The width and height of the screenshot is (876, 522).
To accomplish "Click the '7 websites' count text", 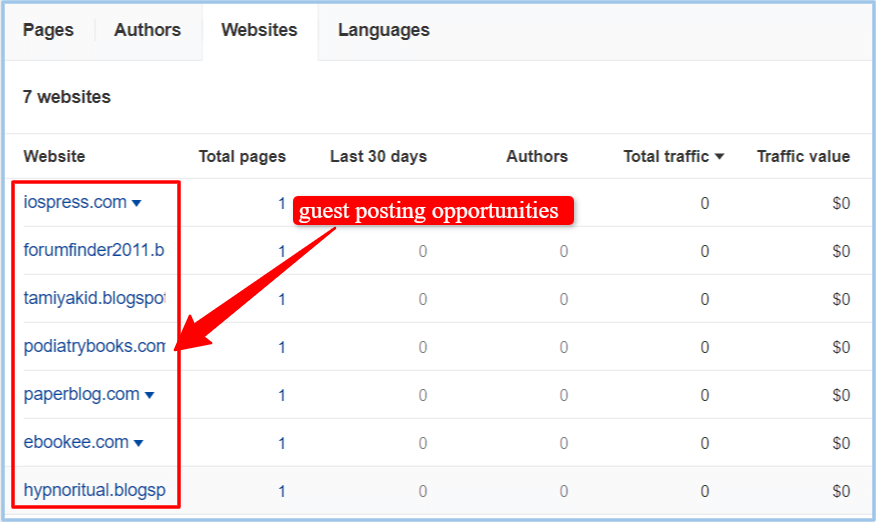I will point(66,97).
